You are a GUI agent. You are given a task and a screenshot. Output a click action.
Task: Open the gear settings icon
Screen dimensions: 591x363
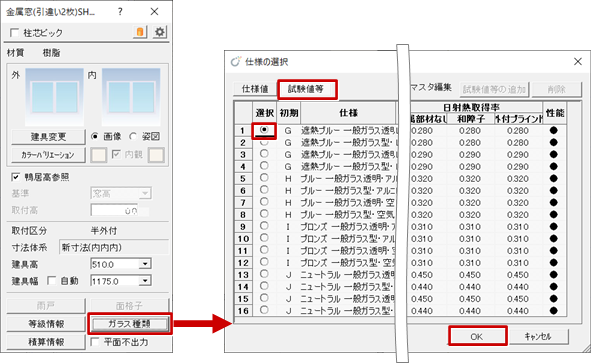(160, 32)
